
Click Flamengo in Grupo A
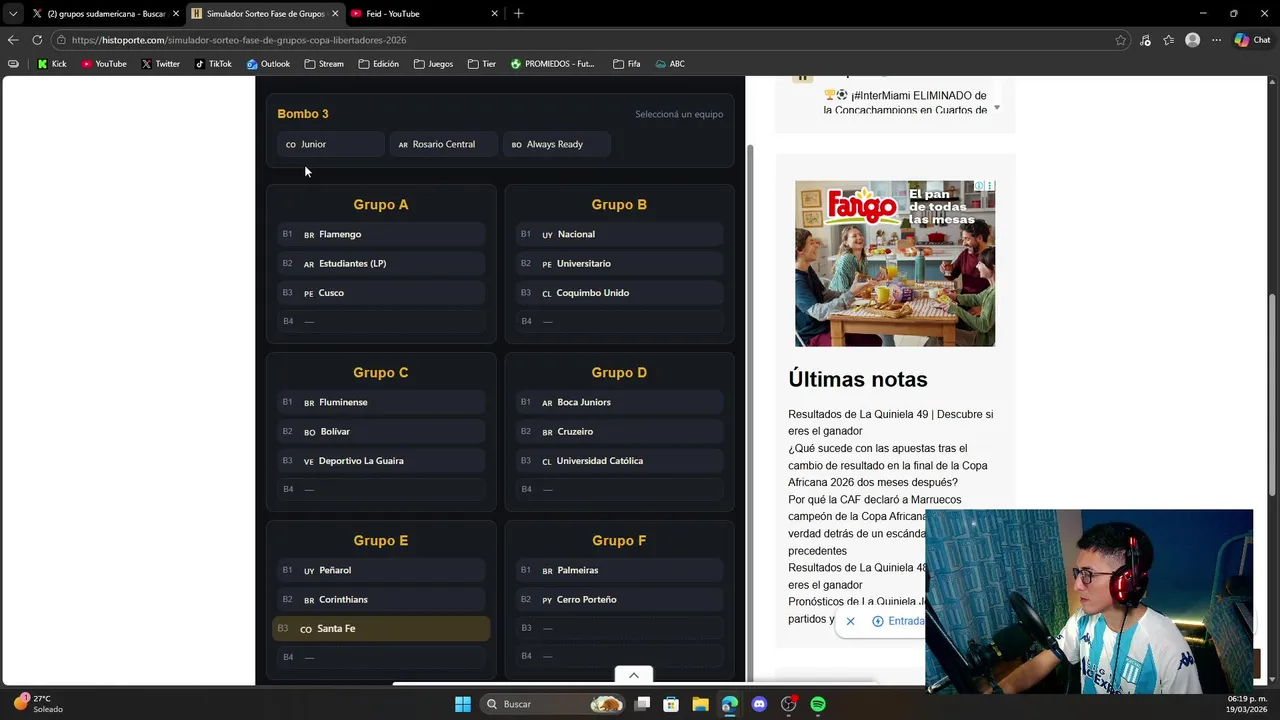tap(381, 234)
